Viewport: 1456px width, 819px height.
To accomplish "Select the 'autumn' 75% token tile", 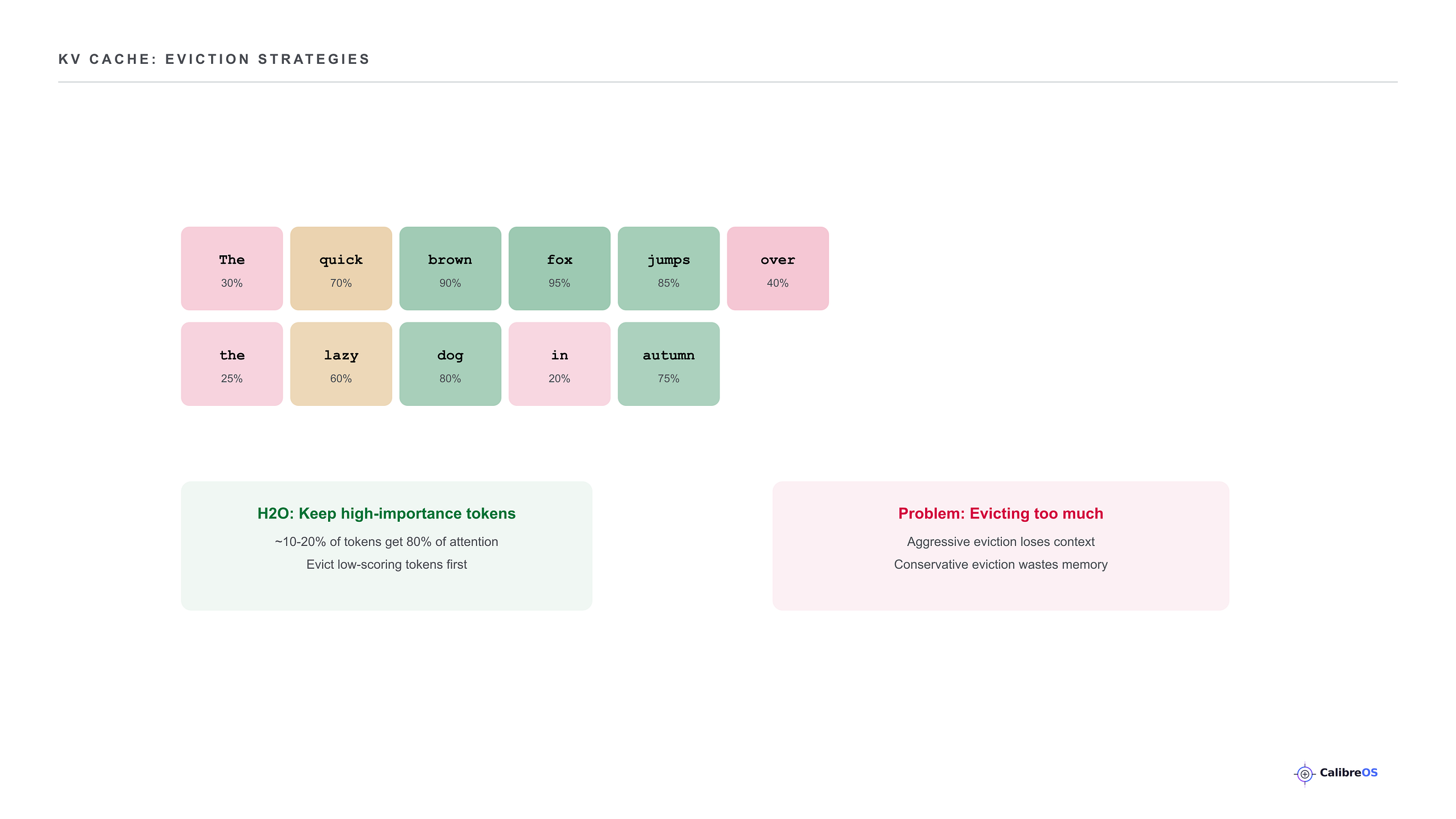I will coord(668,364).
